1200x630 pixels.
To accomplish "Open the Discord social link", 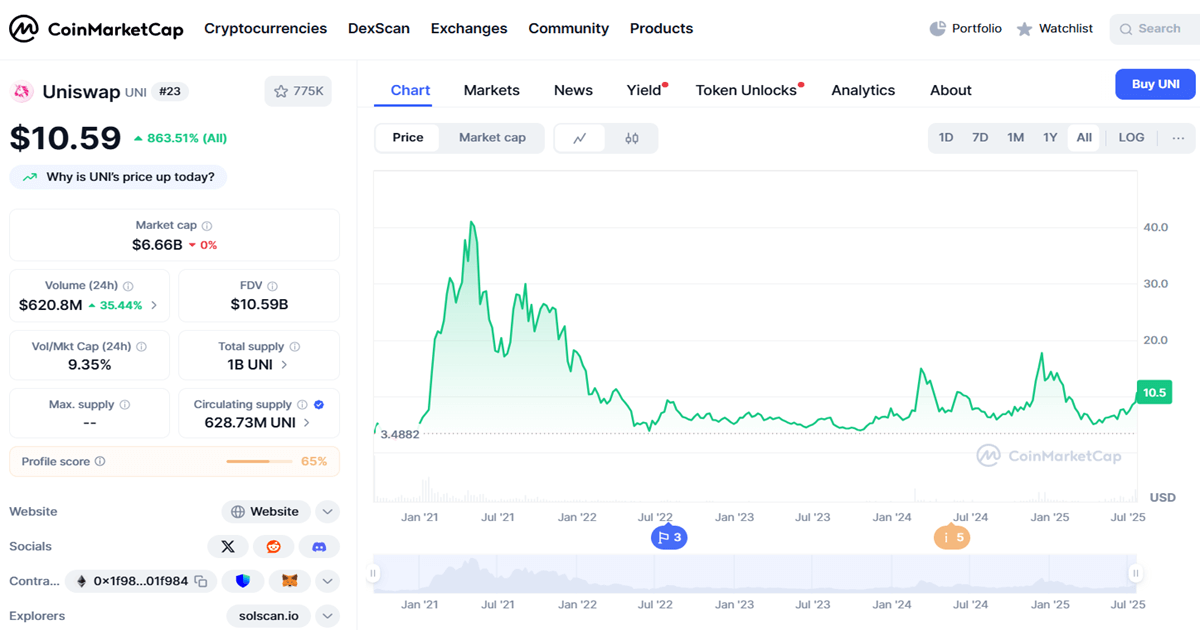I will 319,547.
